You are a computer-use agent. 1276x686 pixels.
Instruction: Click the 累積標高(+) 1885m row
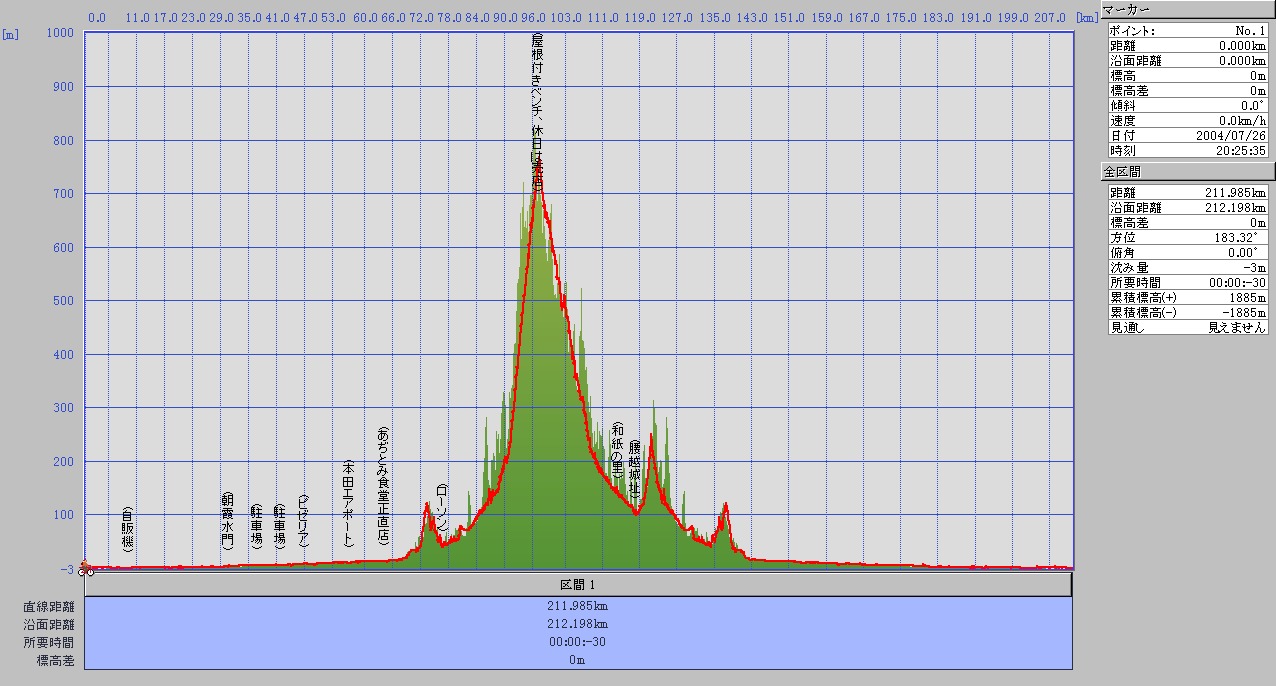1187,297
